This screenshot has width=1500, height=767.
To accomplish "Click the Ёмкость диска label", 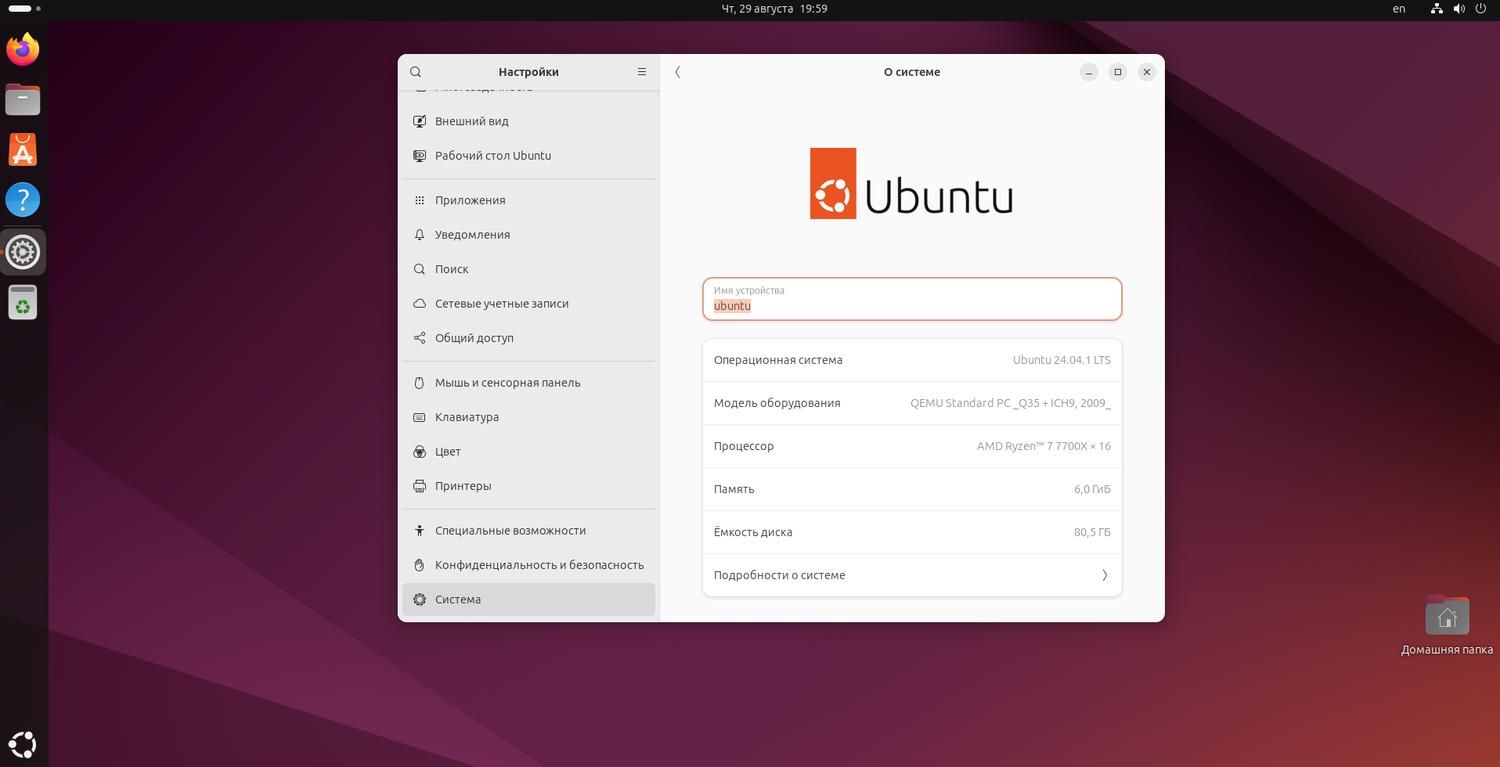I will tap(753, 532).
